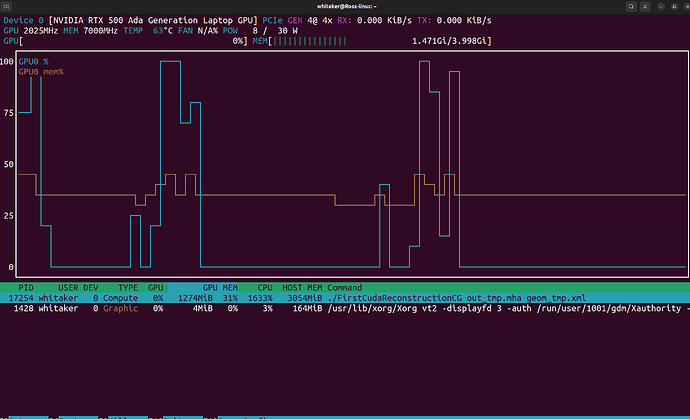The width and height of the screenshot is (690, 419).
Task: Click the FAN N/A% readout
Action: point(198,31)
